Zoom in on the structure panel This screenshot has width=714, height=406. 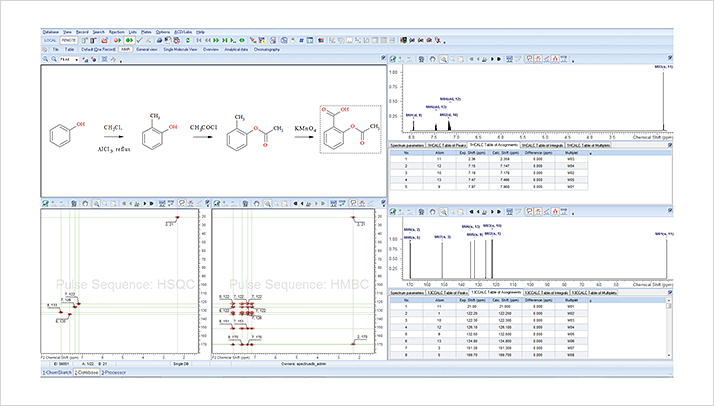[46, 59]
